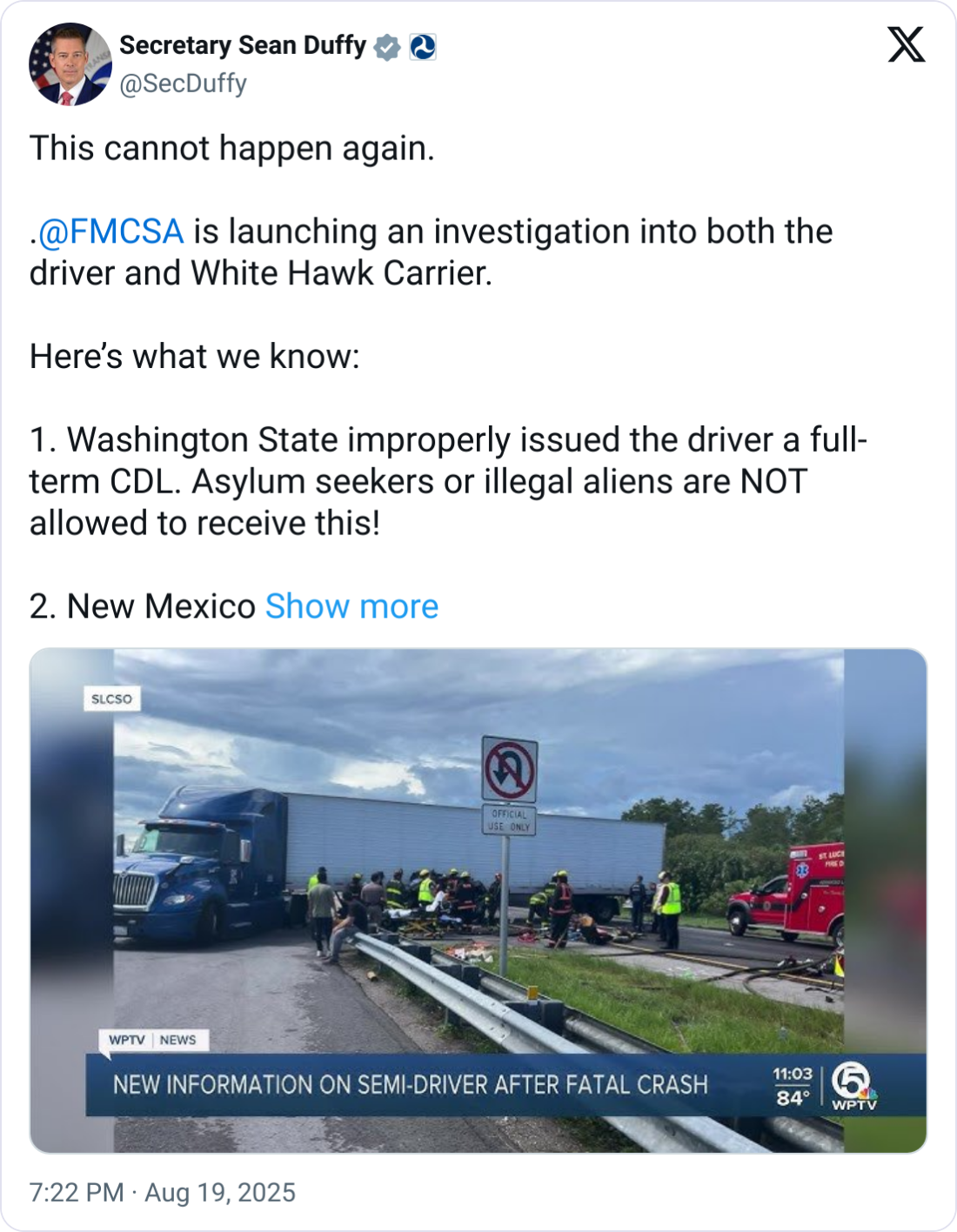
Task: Click the semi-driver fatal crash headline banner
Action: [x=411, y=1085]
